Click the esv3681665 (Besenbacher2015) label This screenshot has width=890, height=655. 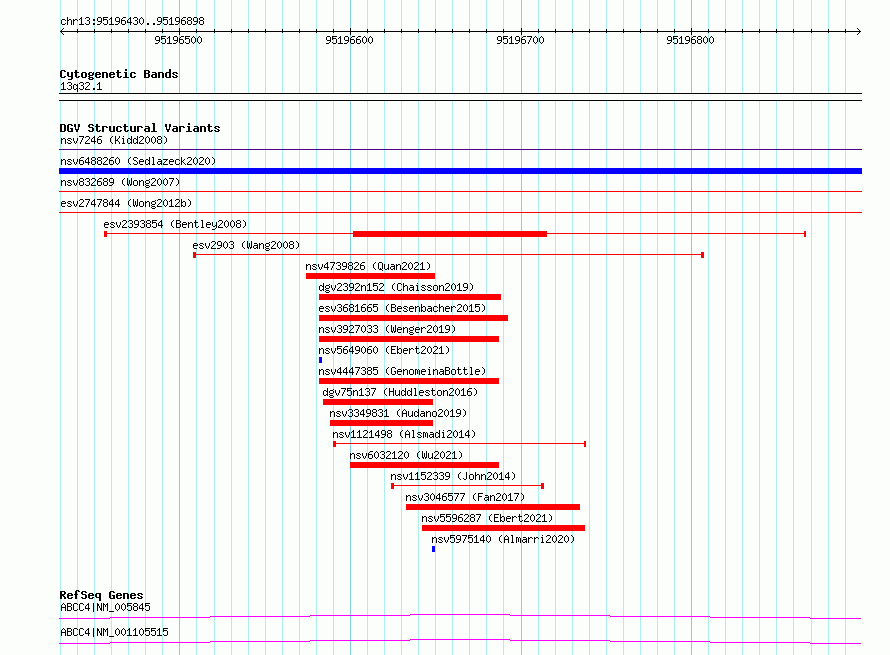(402, 308)
